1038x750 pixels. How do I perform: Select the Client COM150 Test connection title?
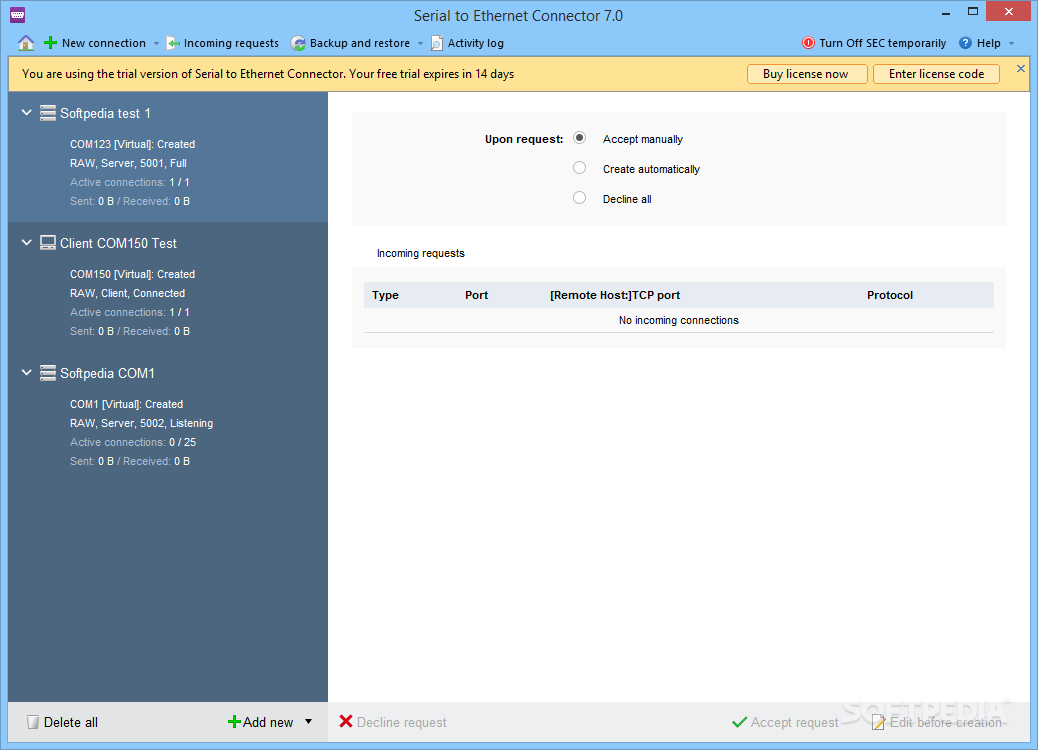tap(118, 243)
